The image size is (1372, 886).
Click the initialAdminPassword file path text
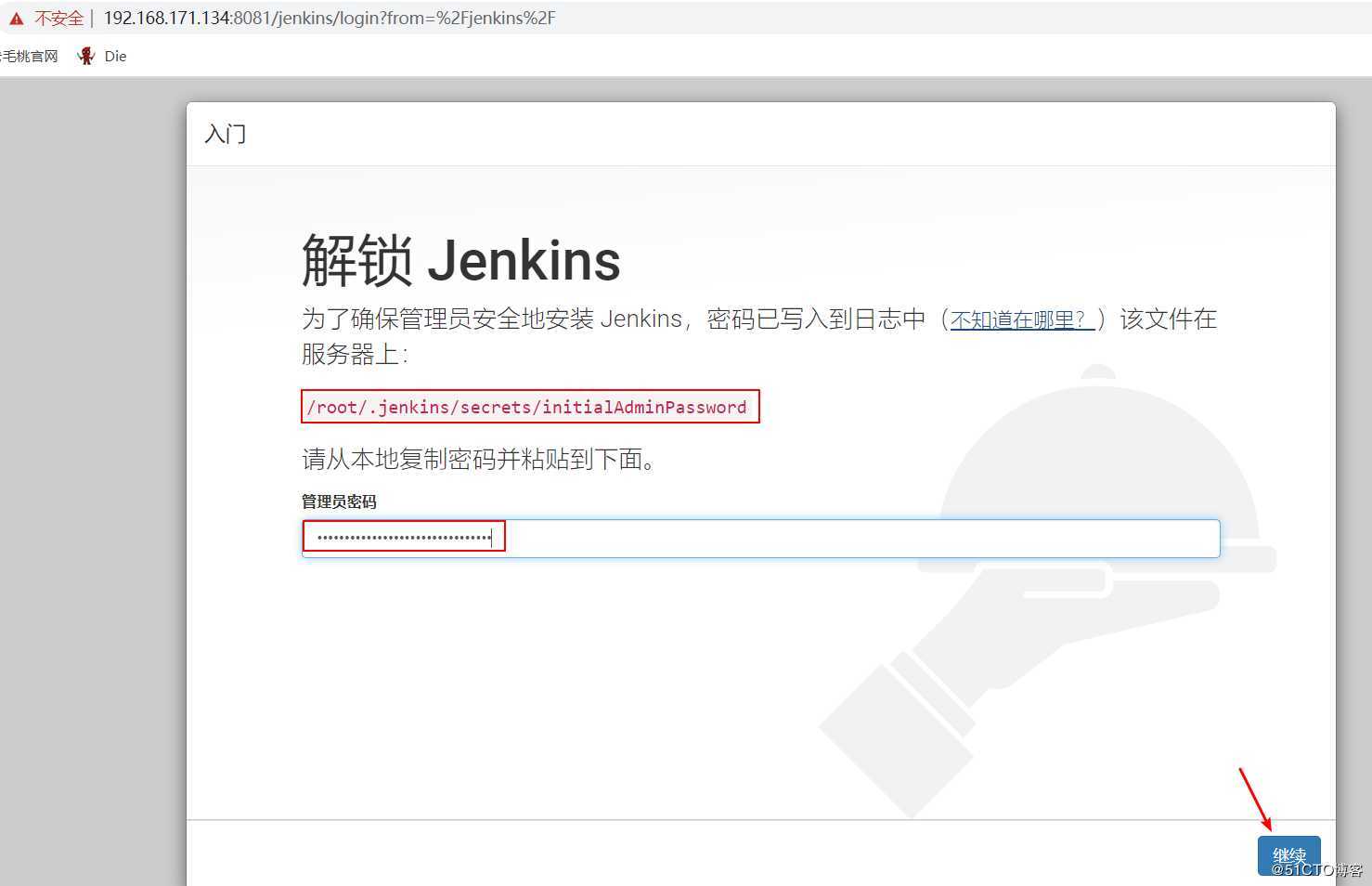click(x=527, y=407)
